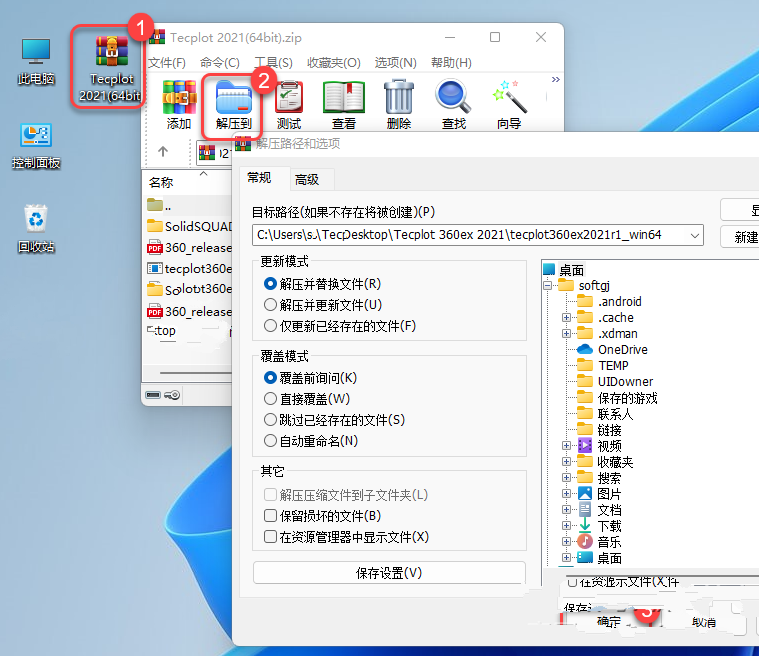Click the 添加 toolbar icon in WinRAR

179,105
